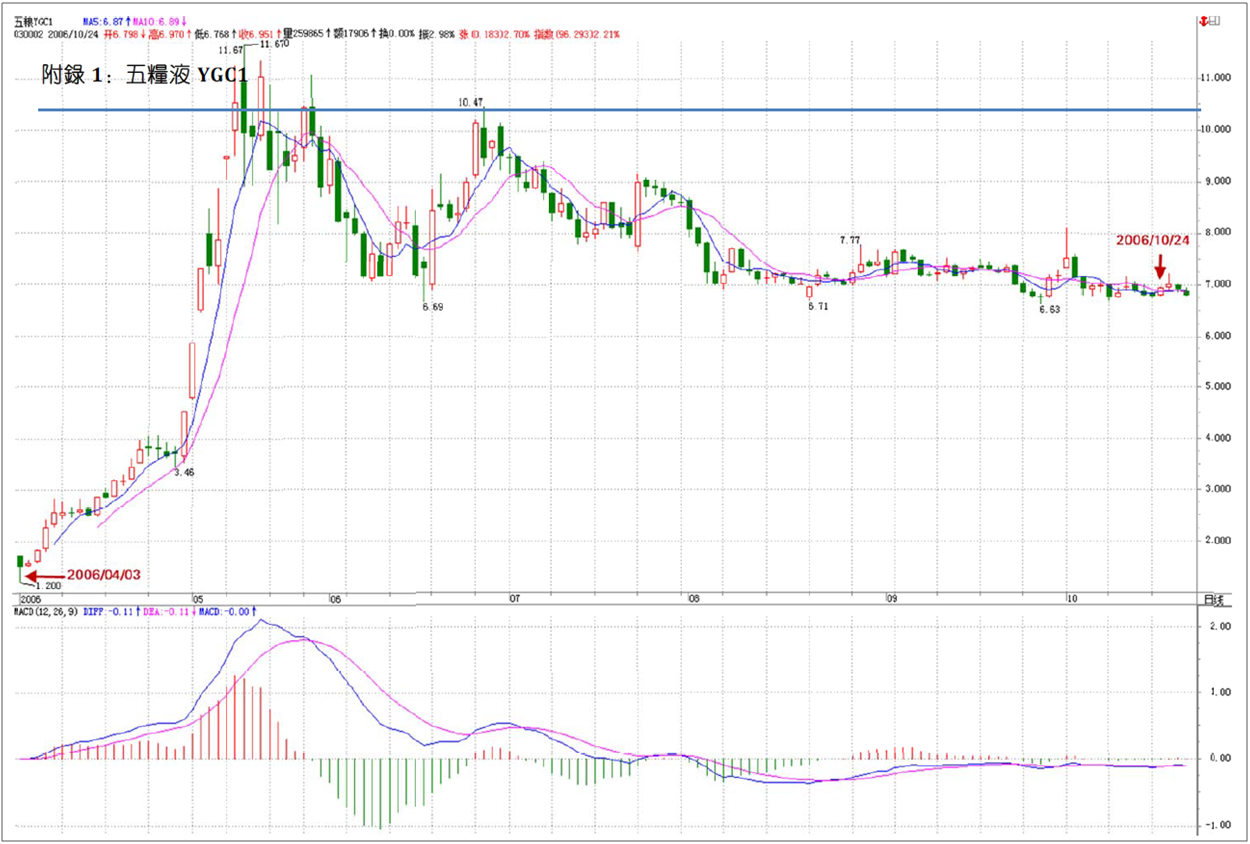Click the red anchor icon at top right

tap(1204, 20)
